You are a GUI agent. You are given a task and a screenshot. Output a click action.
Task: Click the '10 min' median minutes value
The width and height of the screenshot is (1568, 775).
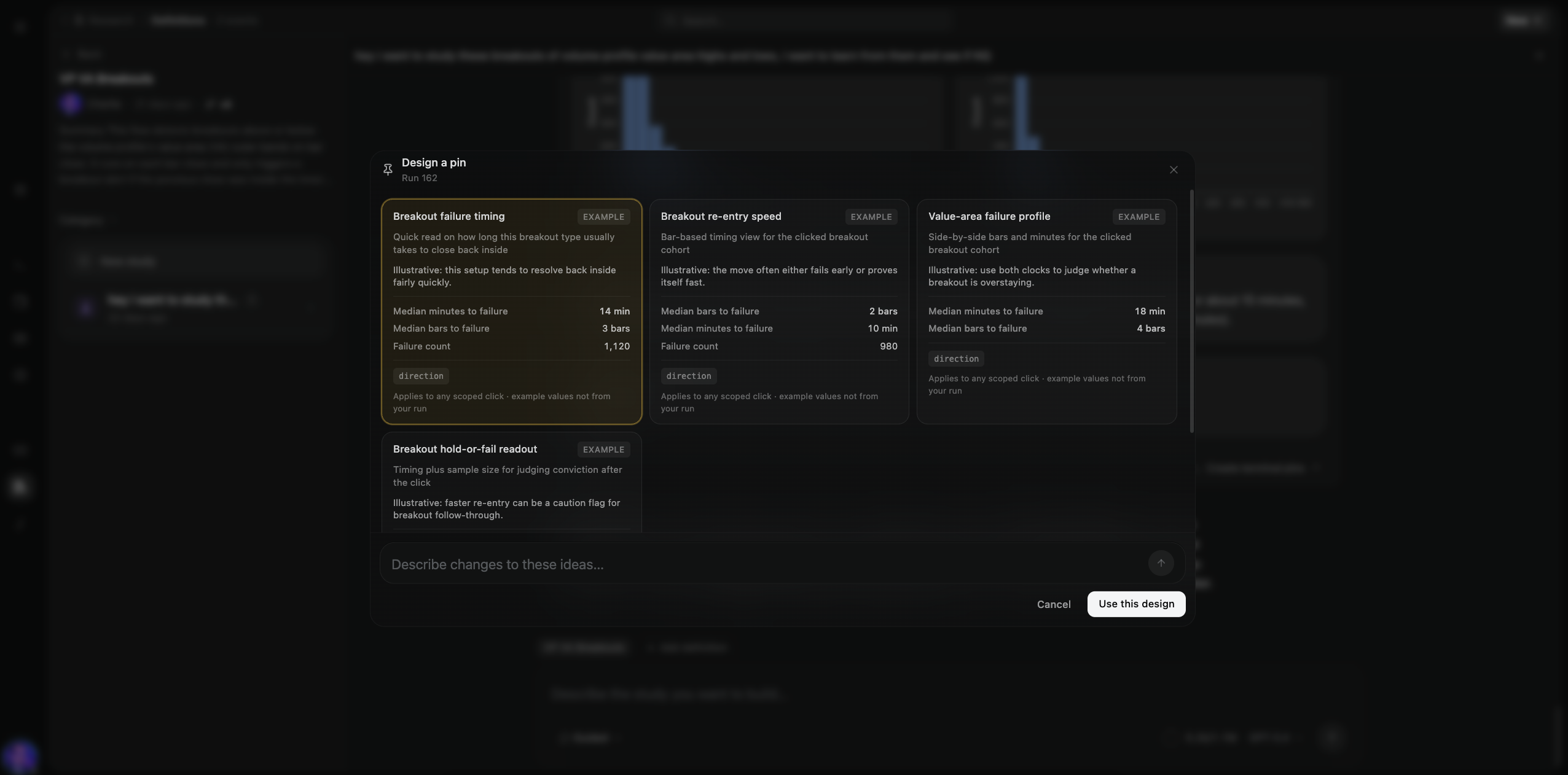[x=882, y=329]
